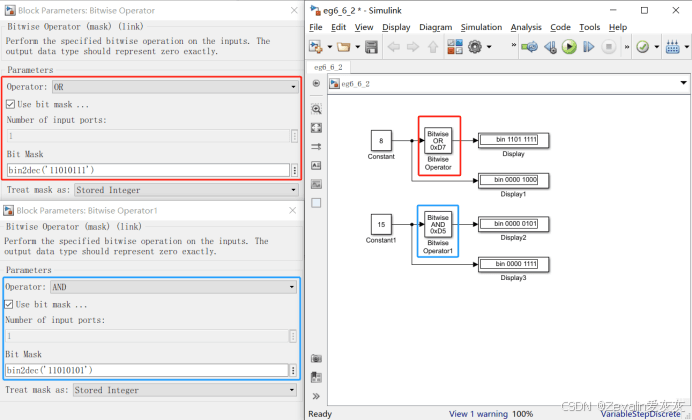Image resolution: width=692 pixels, height=420 pixels.
Task: Open the Analysis menu
Action: coord(526,27)
